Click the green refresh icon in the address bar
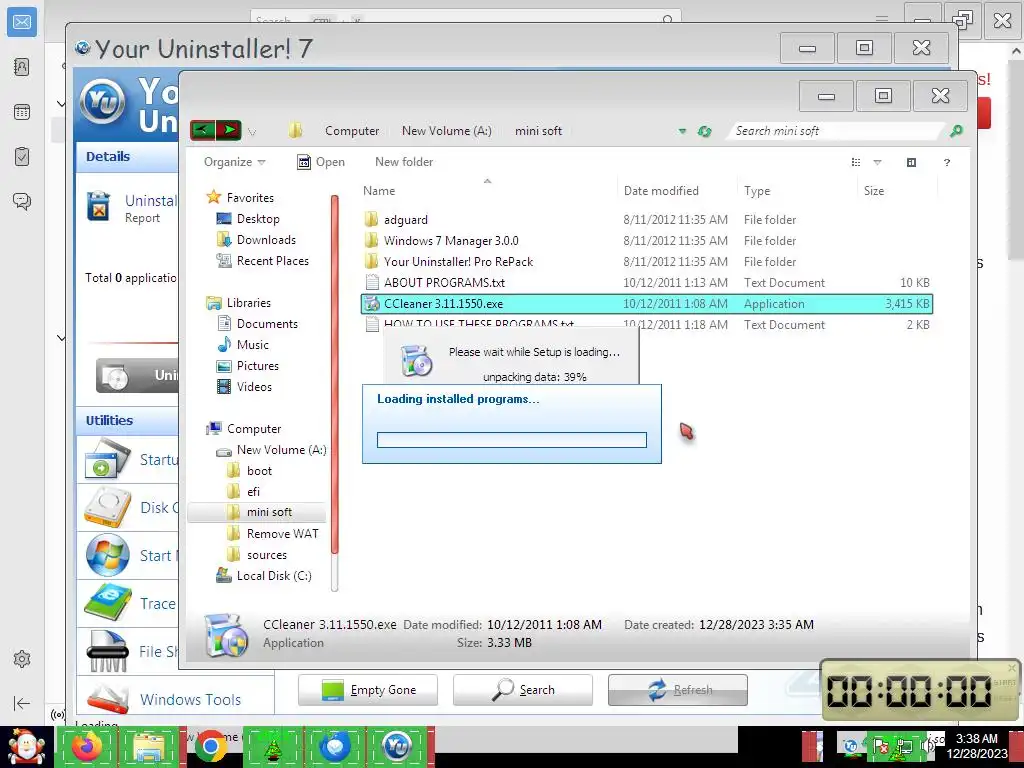 point(704,131)
